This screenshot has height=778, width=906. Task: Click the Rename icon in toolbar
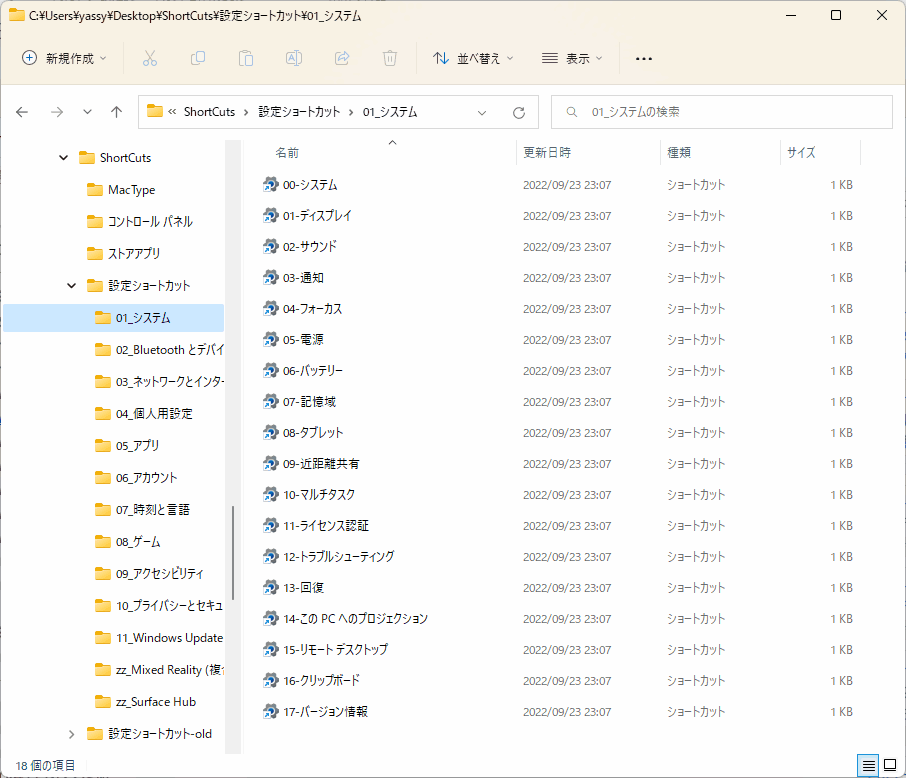(294, 58)
